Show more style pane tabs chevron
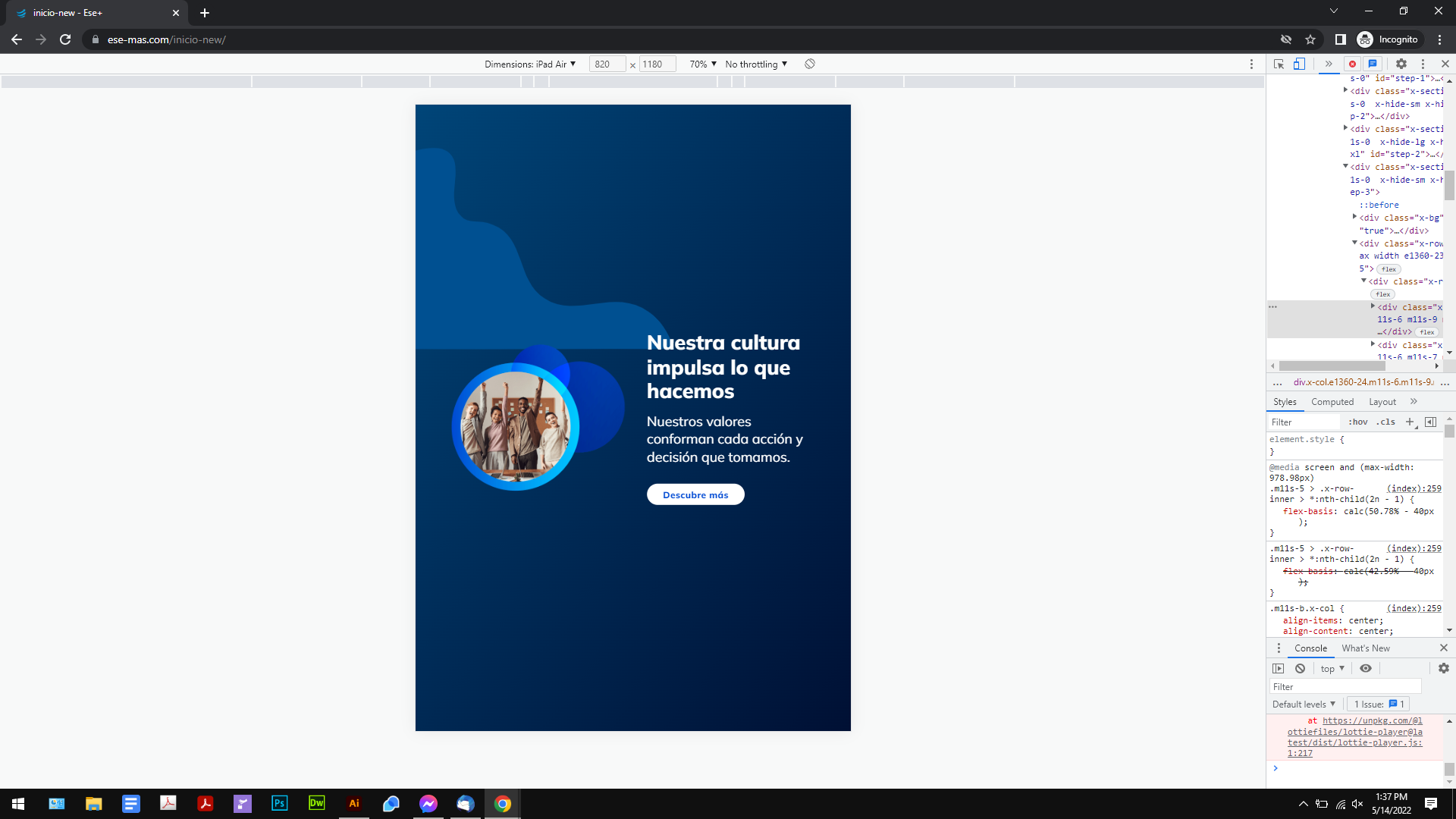 point(1414,401)
